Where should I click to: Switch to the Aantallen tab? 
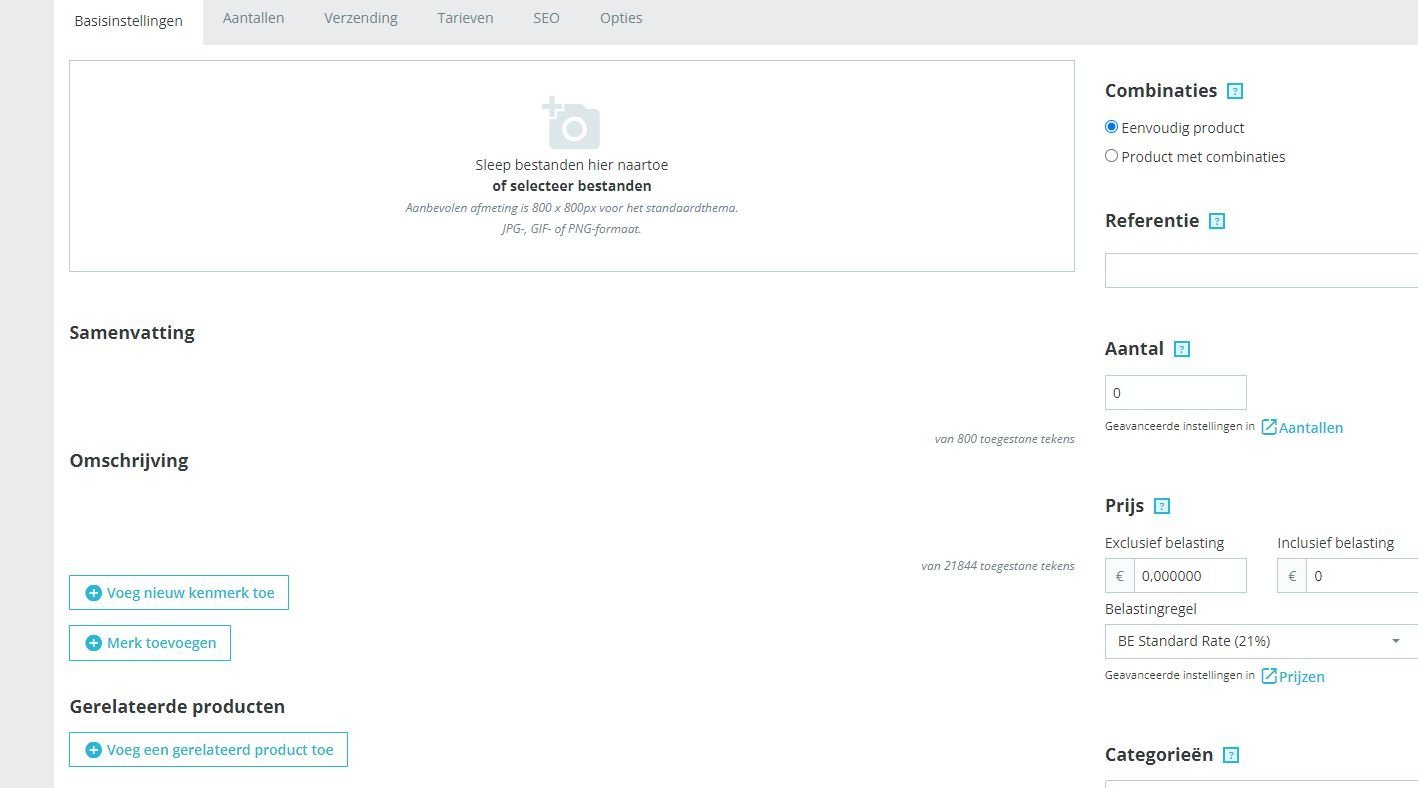[253, 18]
